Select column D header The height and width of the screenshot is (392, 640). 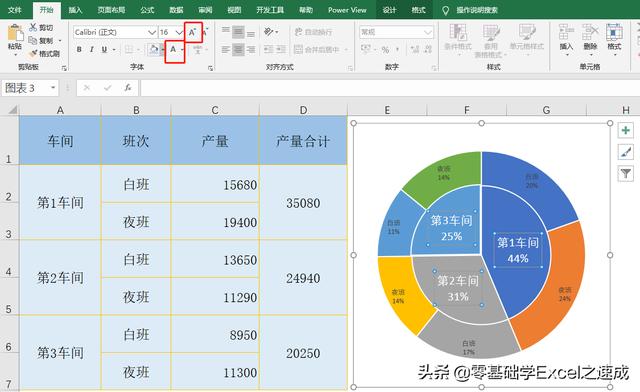click(x=303, y=110)
